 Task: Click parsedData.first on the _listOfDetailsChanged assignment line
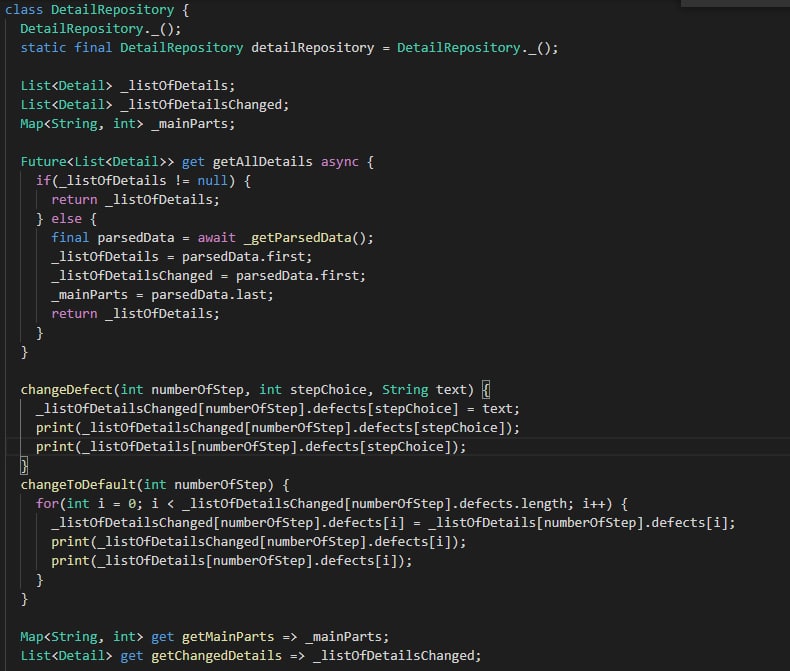[x=297, y=276]
